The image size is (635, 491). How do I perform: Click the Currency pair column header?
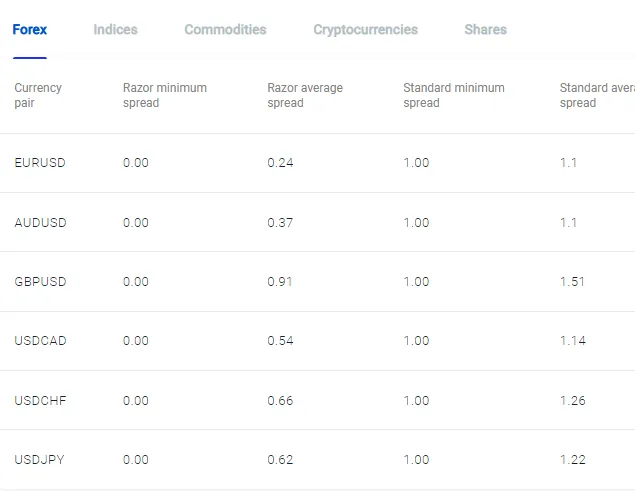point(38,95)
